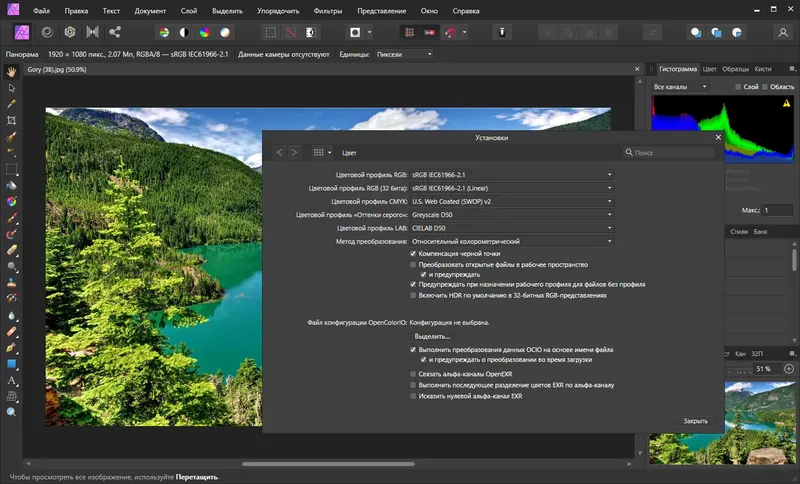Enable 'Исказить нулевой альфа-канал EXR' checkbox
Viewport: 800px width, 484px height.
tap(413, 396)
